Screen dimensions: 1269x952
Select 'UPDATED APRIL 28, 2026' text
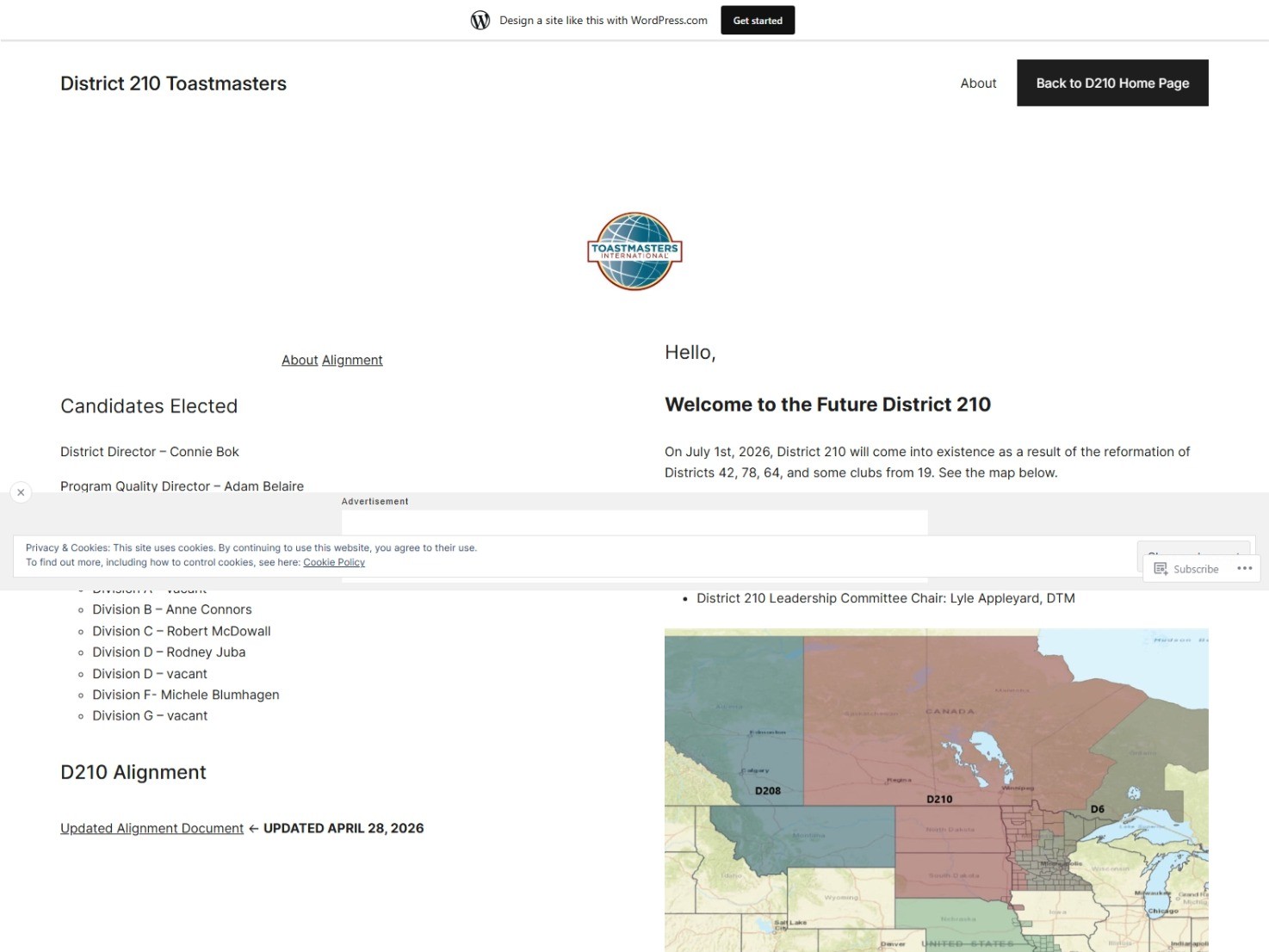344,828
